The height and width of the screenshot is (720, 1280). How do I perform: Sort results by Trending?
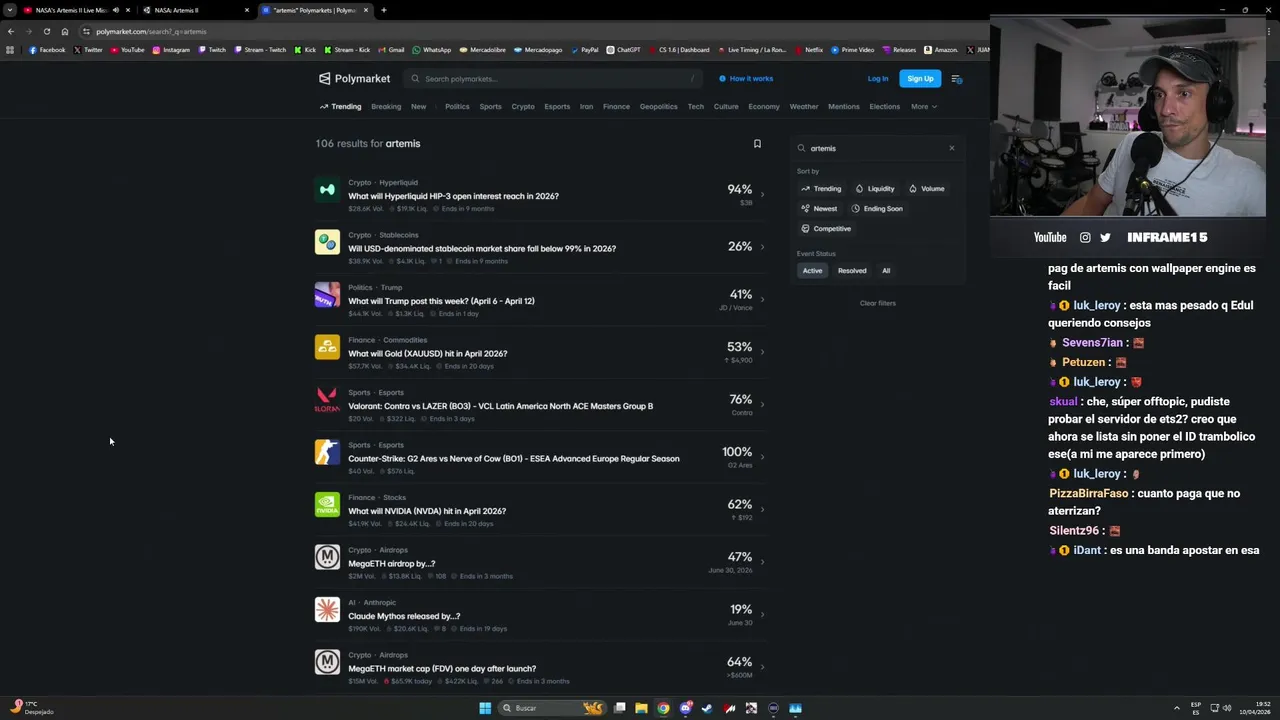point(821,188)
